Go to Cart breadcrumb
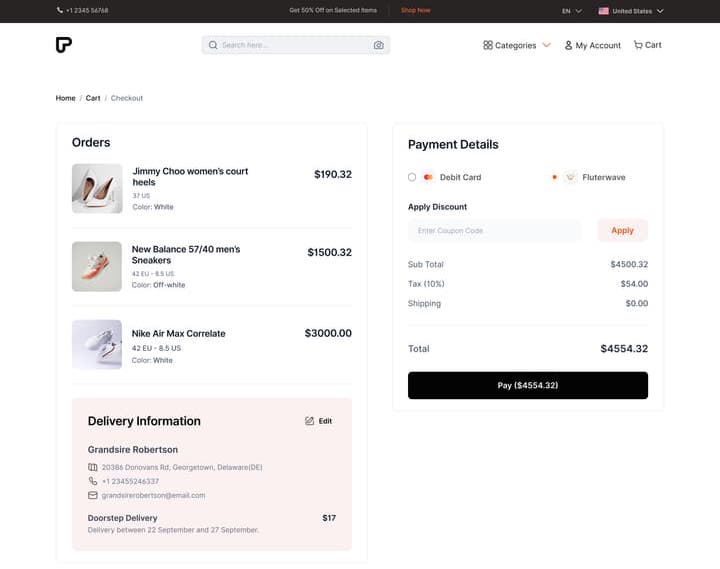The width and height of the screenshot is (720, 569). coord(93,98)
